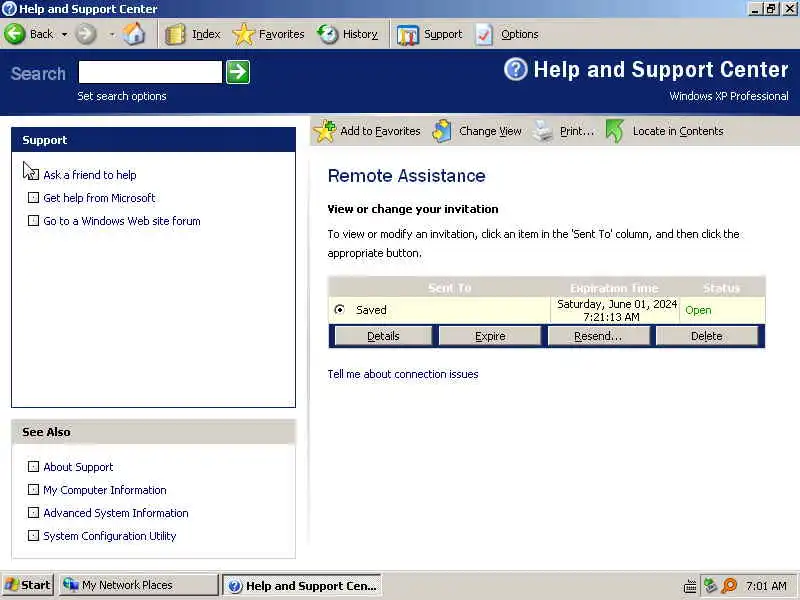
Task: Click the Resend... button
Action: (x=598, y=336)
